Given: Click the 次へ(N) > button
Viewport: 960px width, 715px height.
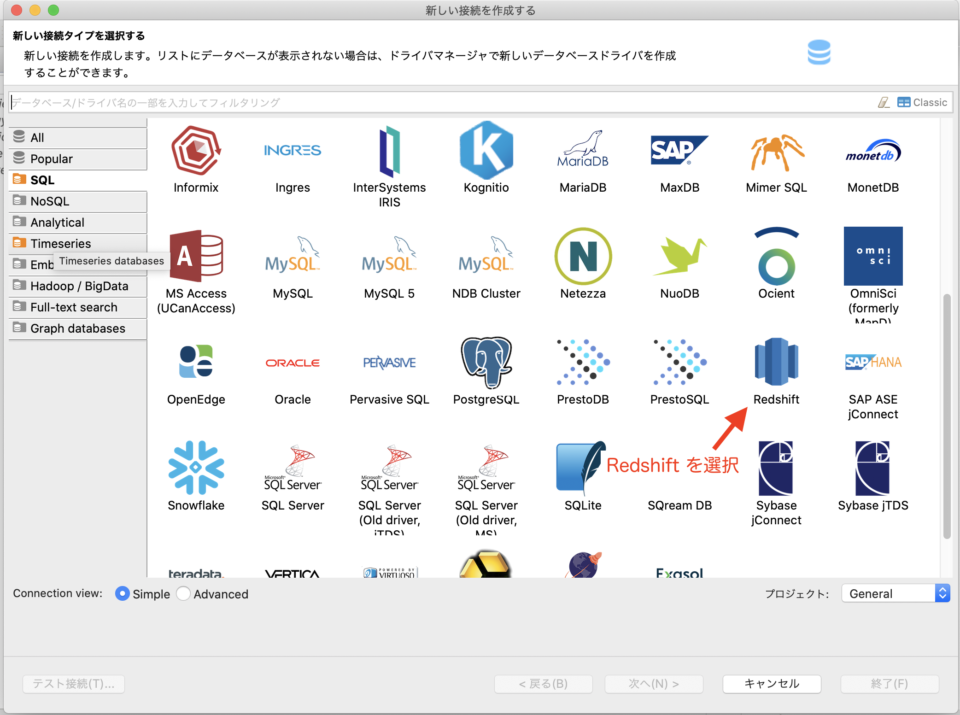Looking at the screenshot, I should tap(654, 684).
